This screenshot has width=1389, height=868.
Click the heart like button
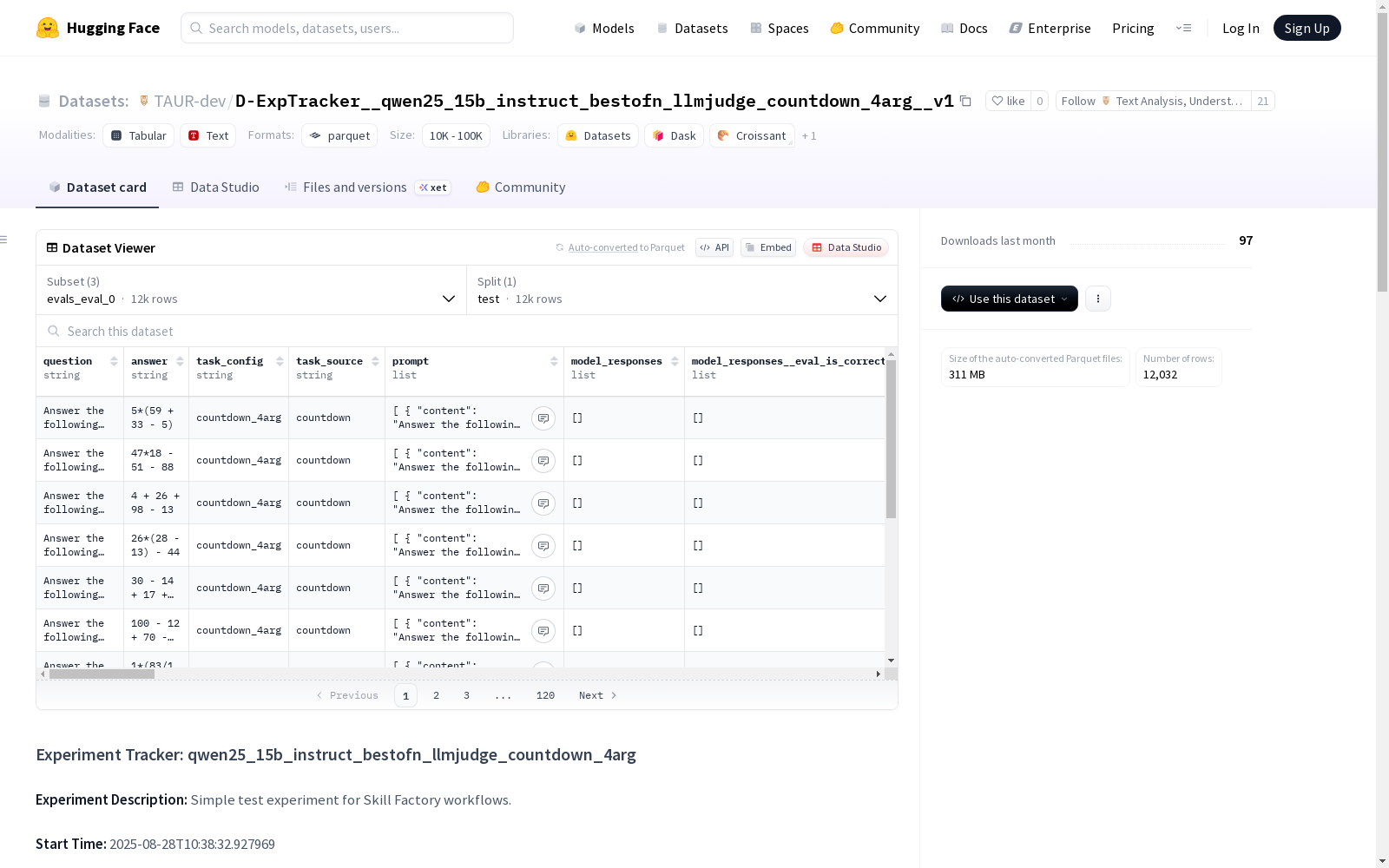coord(1008,101)
